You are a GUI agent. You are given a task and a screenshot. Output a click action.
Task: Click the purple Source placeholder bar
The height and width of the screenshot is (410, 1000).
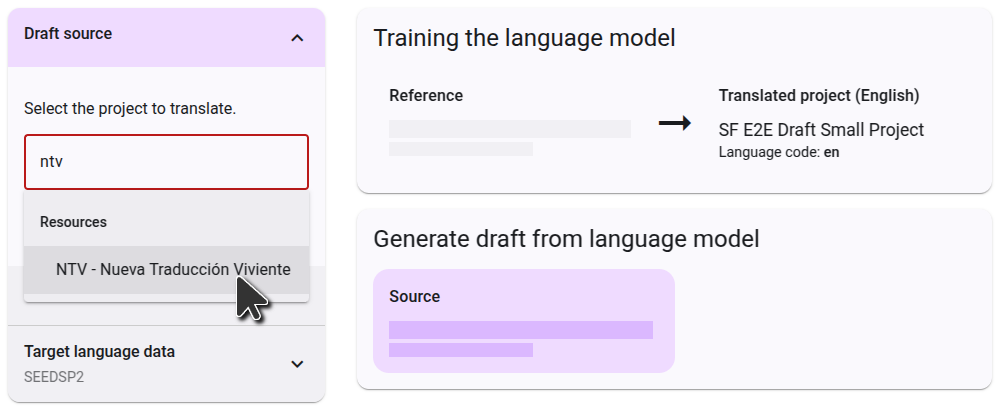point(521,330)
